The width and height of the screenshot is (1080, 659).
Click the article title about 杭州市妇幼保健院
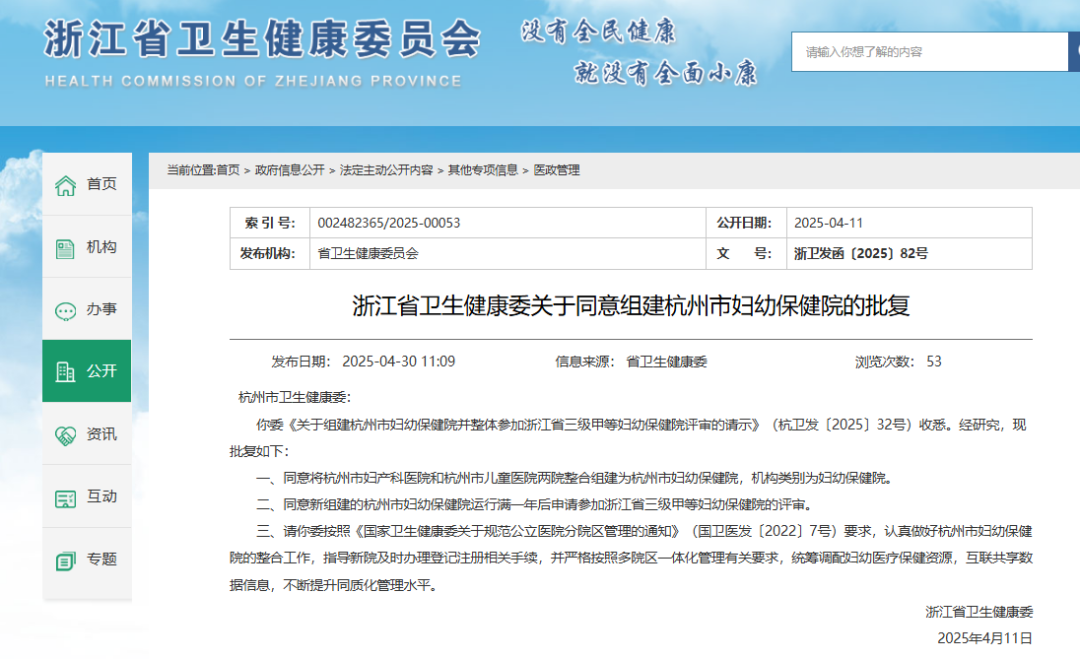coord(631,305)
